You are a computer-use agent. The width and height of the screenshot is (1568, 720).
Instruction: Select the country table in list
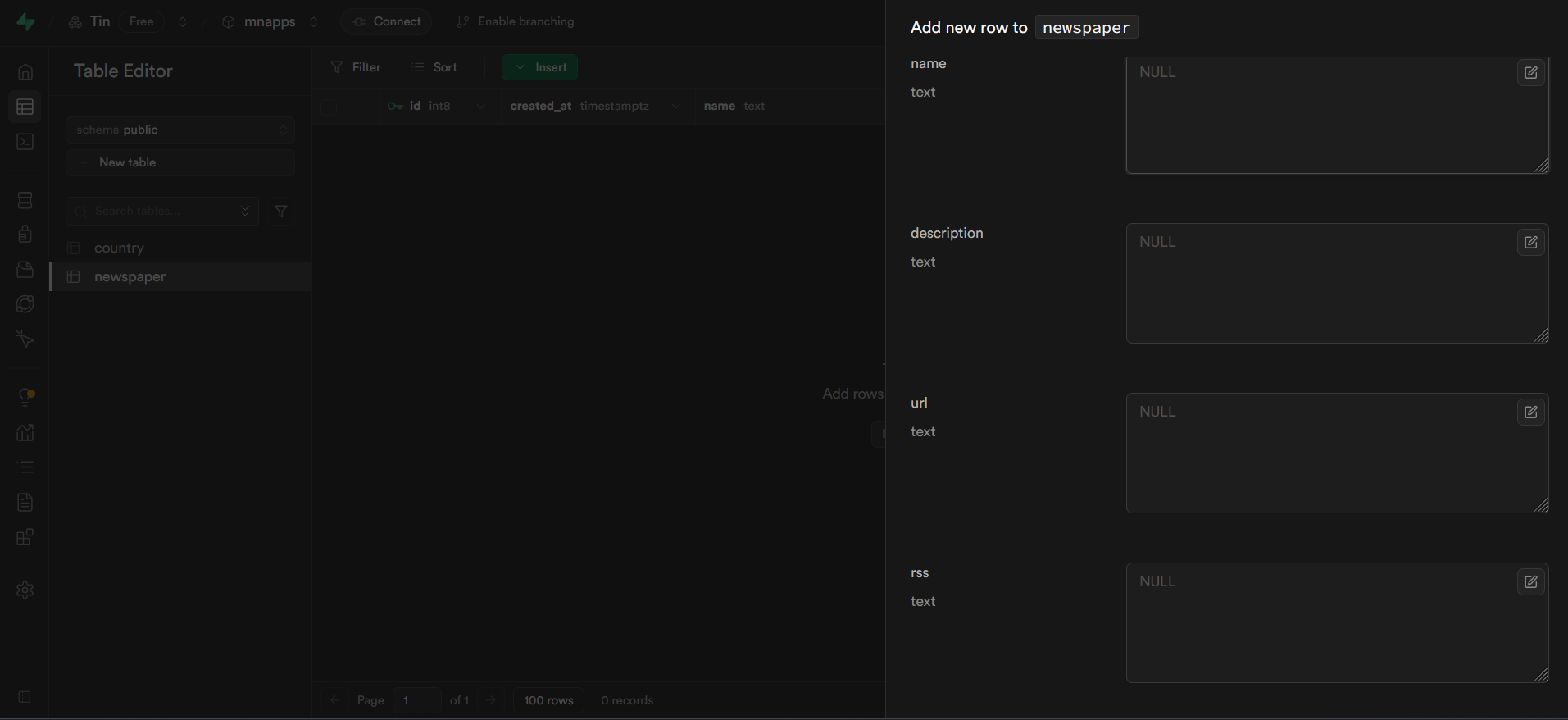pos(119,248)
